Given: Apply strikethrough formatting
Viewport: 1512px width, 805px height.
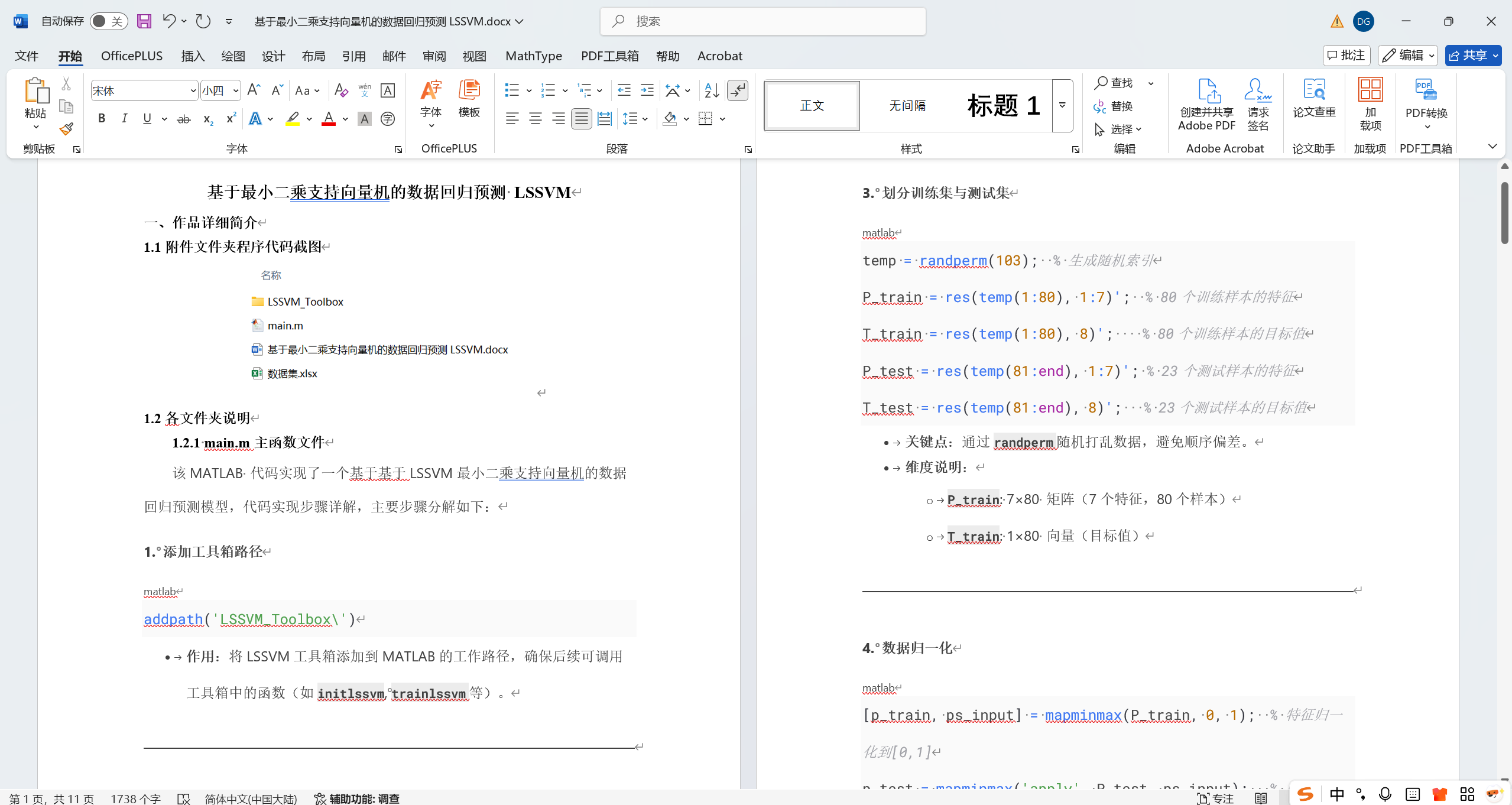Looking at the screenshot, I should [x=184, y=119].
